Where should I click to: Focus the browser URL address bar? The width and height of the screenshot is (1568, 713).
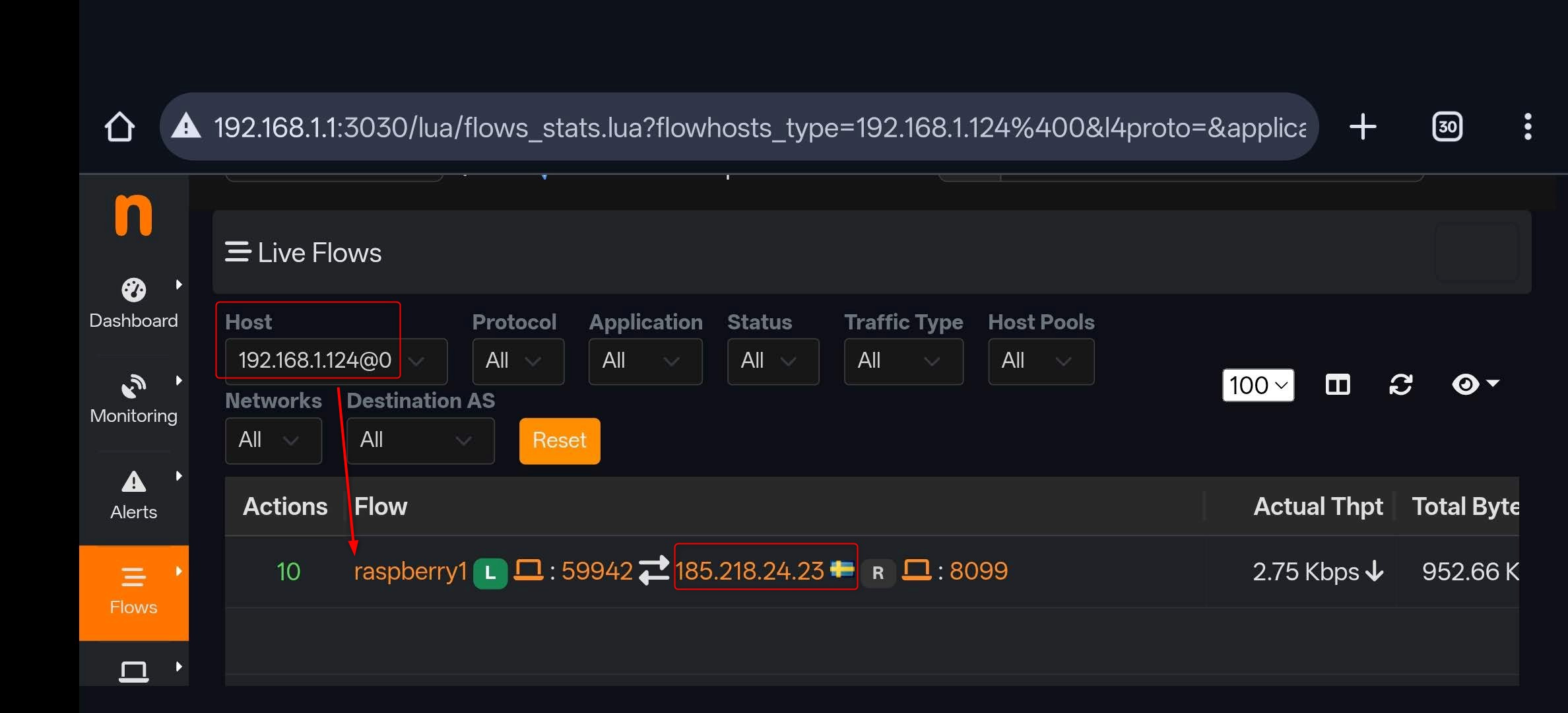[x=759, y=127]
